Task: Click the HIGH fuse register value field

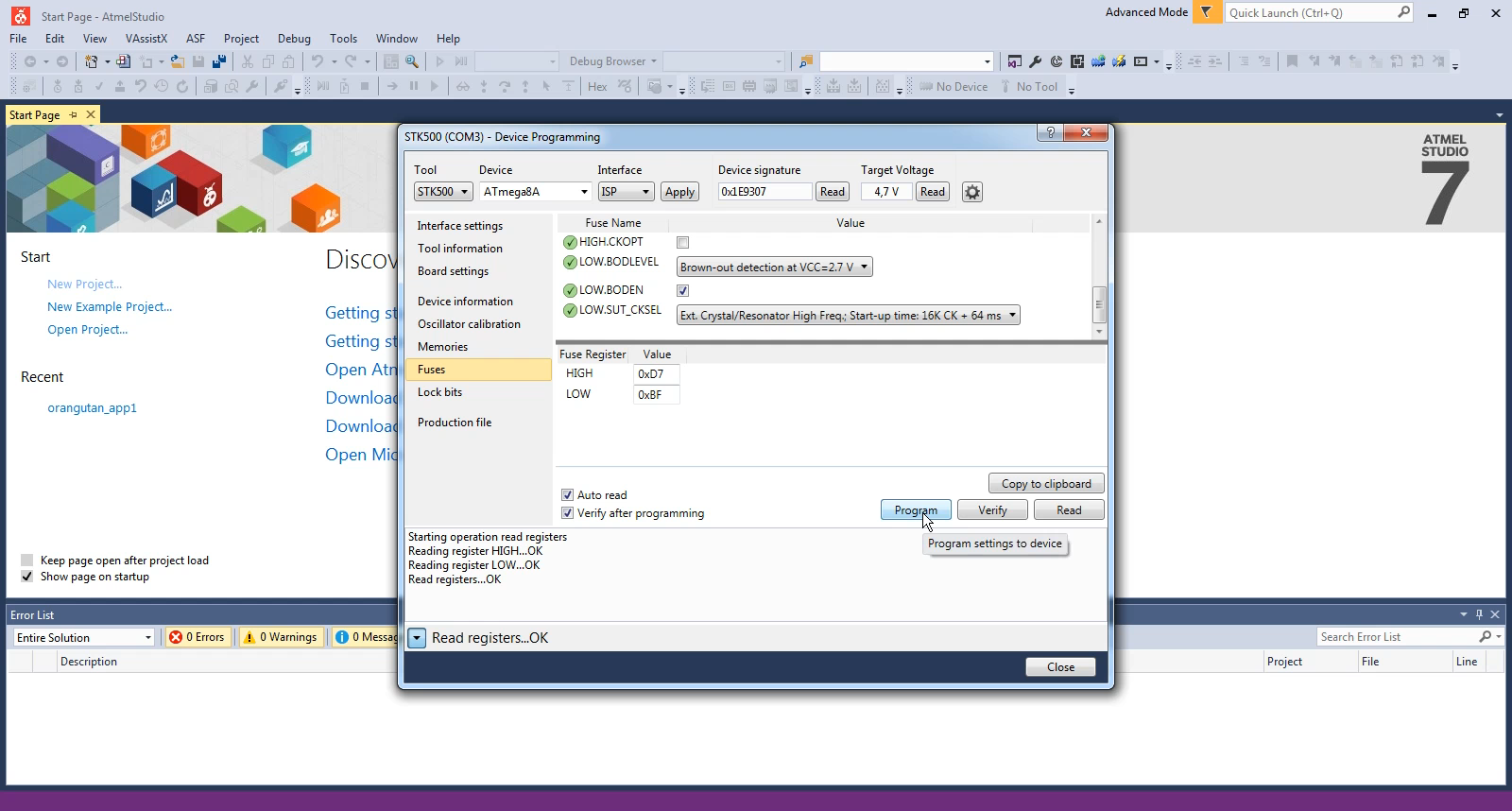Action: click(x=656, y=374)
